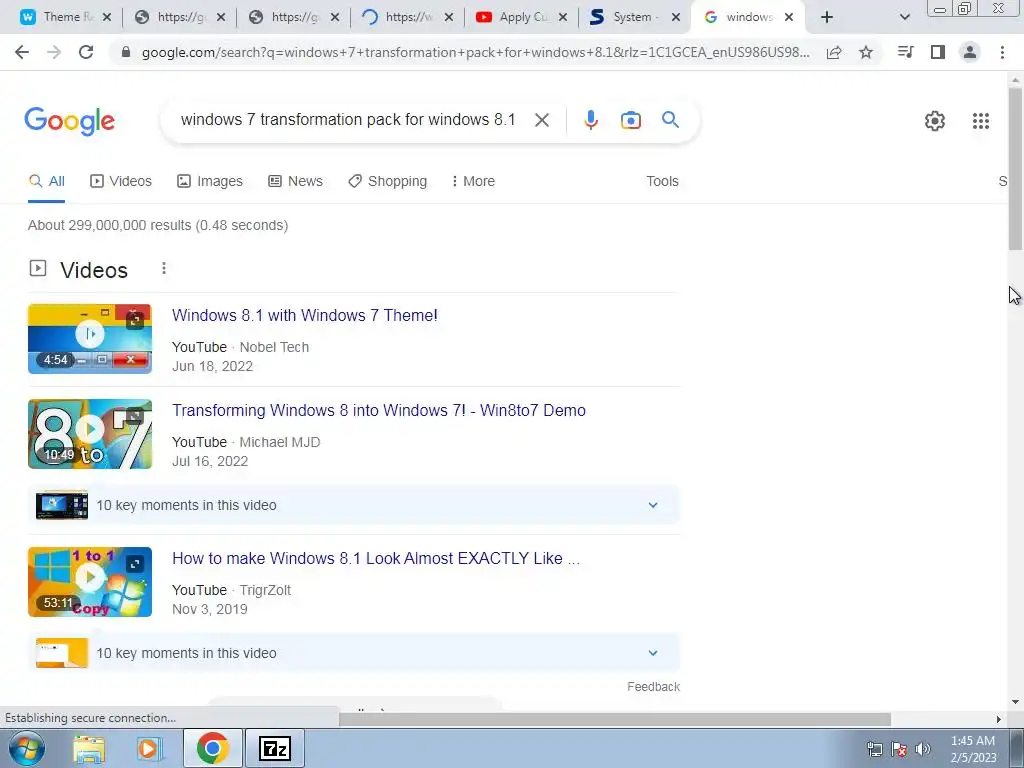Click the 'Nobel Tech' channel name
This screenshot has width=1024, height=768.
pyautogui.click(x=274, y=347)
